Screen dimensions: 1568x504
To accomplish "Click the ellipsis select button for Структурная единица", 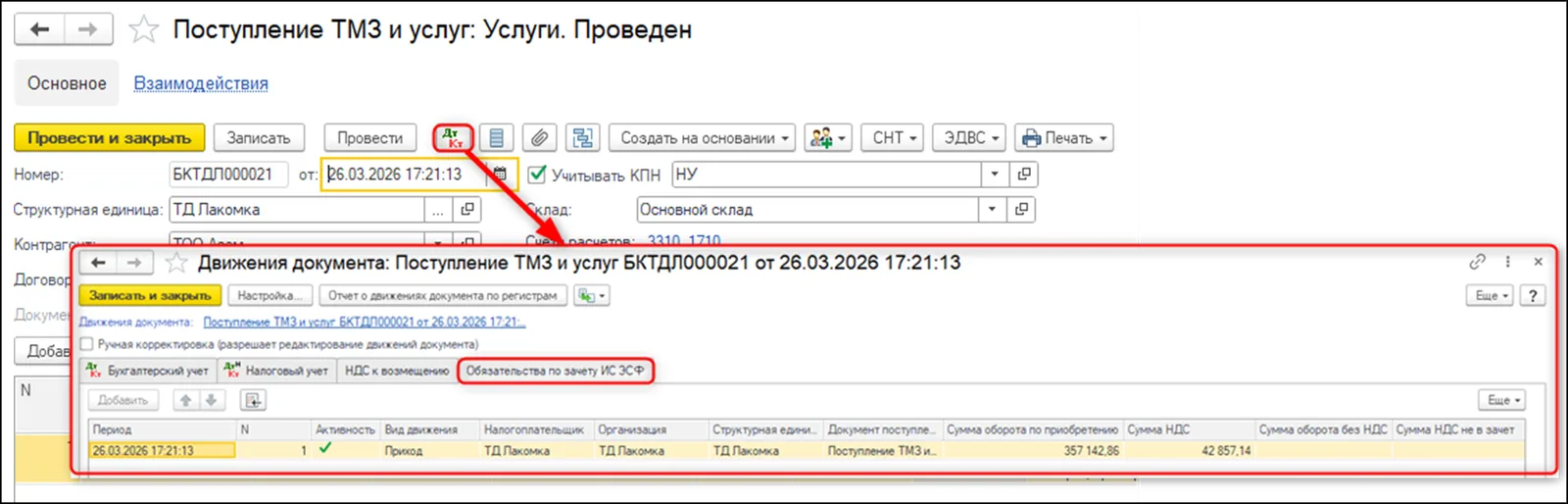I will pyautogui.click(x=438, y=210).
